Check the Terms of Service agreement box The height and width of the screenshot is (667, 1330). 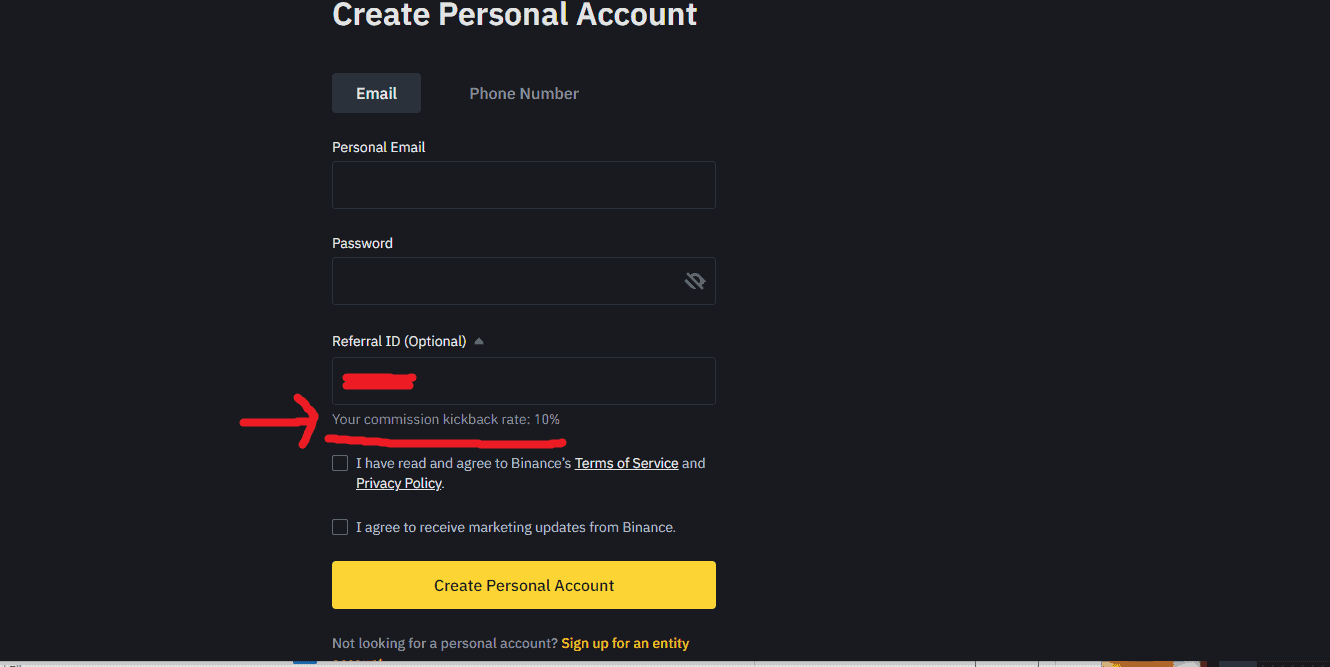340,463
